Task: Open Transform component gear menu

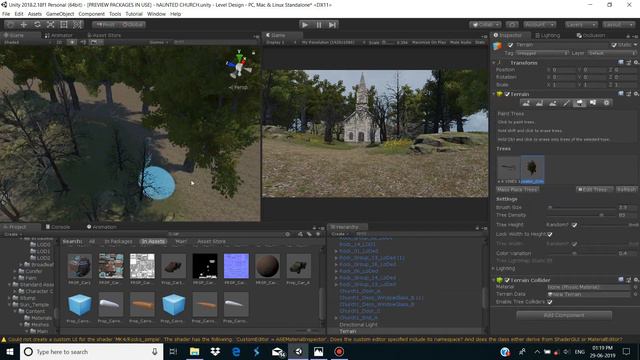Action: point(636,62)
